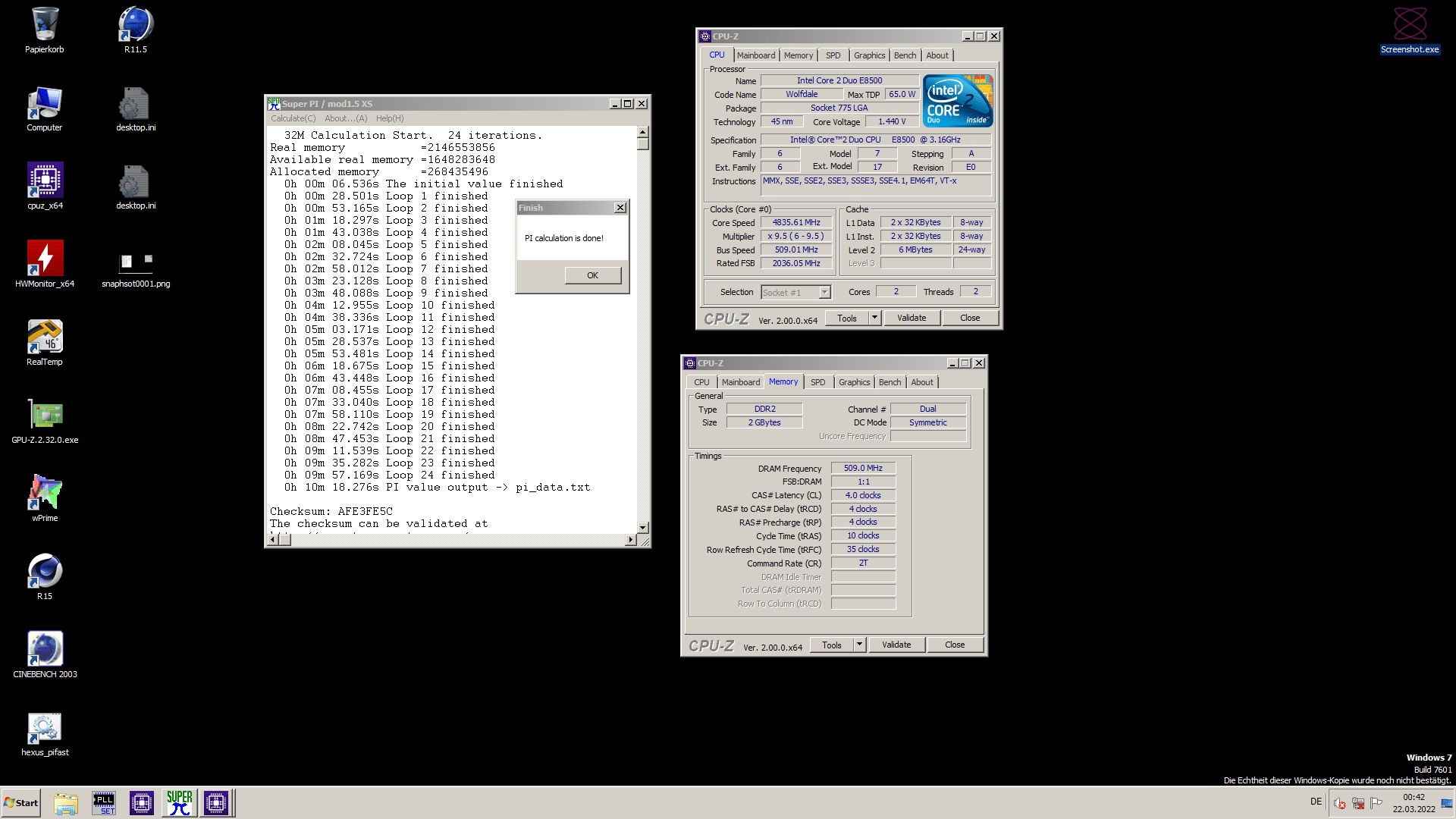This screenshot has width=1456, height=819.
Task: Launch the cpuz_x64 desktop shortcut
Action: (x=45, y=187)
